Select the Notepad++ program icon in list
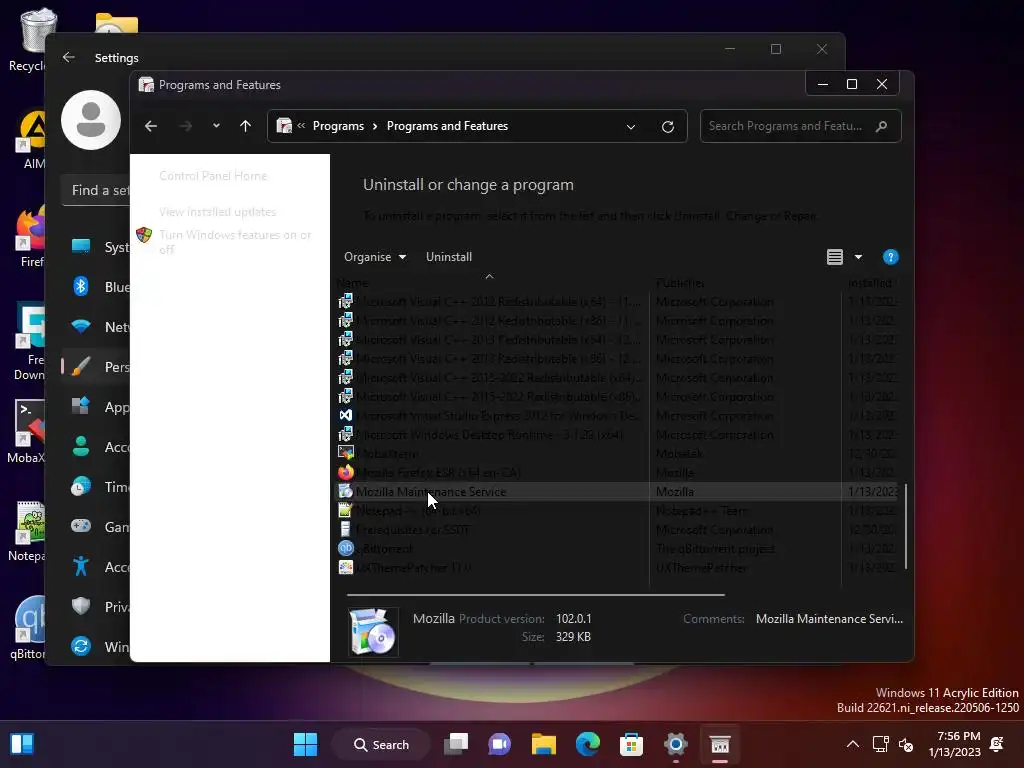1024x768 pixels. (345, 510)
